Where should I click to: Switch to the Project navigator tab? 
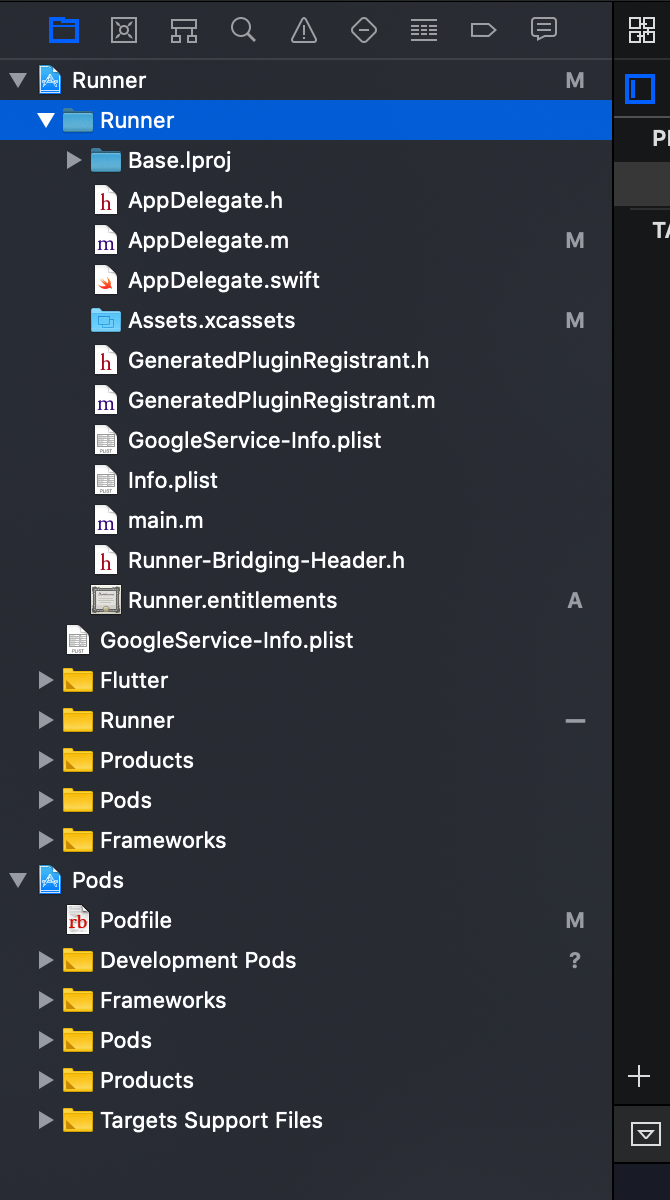pyautogui.click(x=64, y=30)
